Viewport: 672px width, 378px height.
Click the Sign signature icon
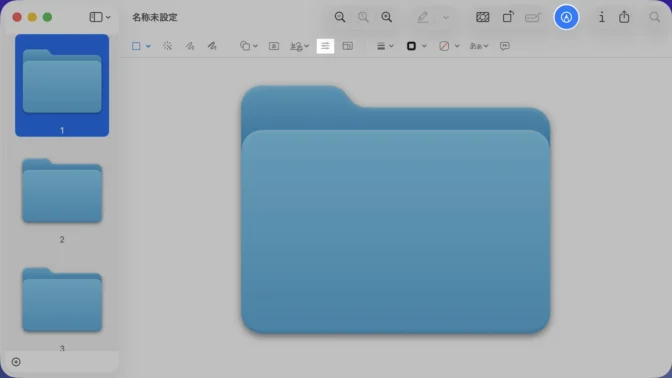(296, 46)
